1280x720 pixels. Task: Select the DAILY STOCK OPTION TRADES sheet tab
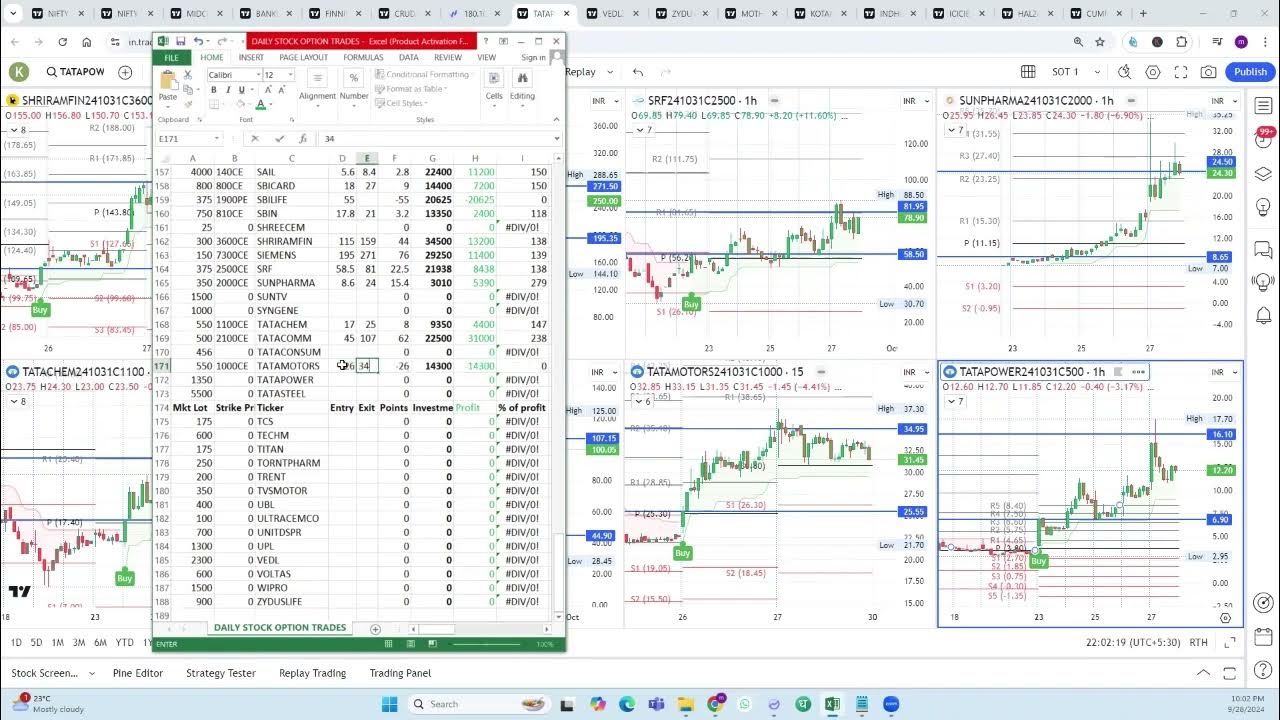click(x=280, y=628)
